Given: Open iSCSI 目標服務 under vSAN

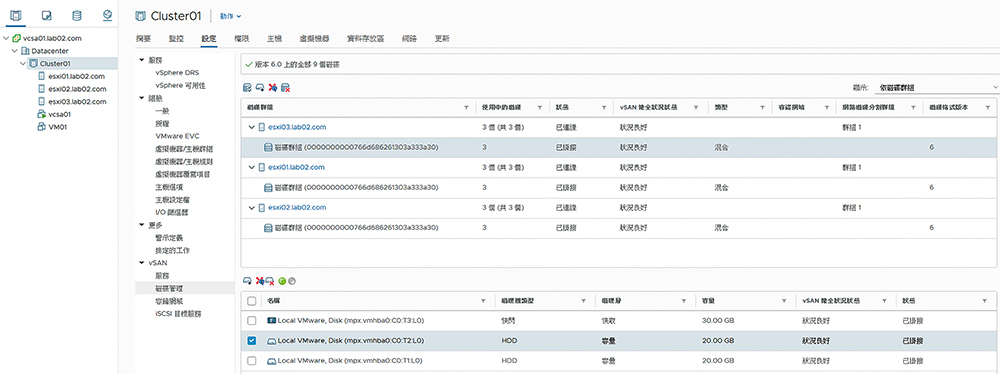Looking at the screenshot, I should pyautogui.click(x=178, y=313).
